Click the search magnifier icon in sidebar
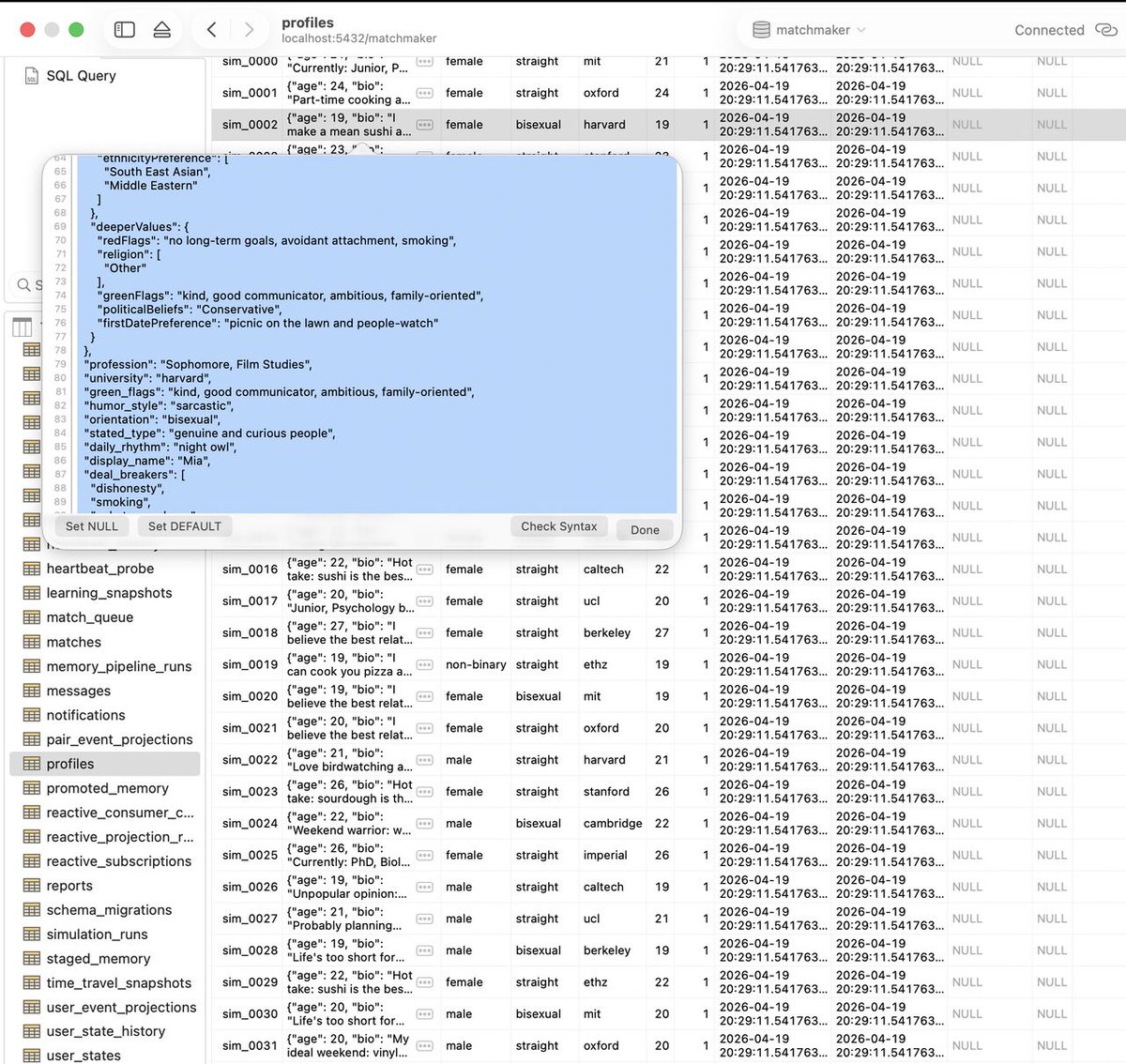Viewport: 1126px width, 1064px height. pos(24,284)
